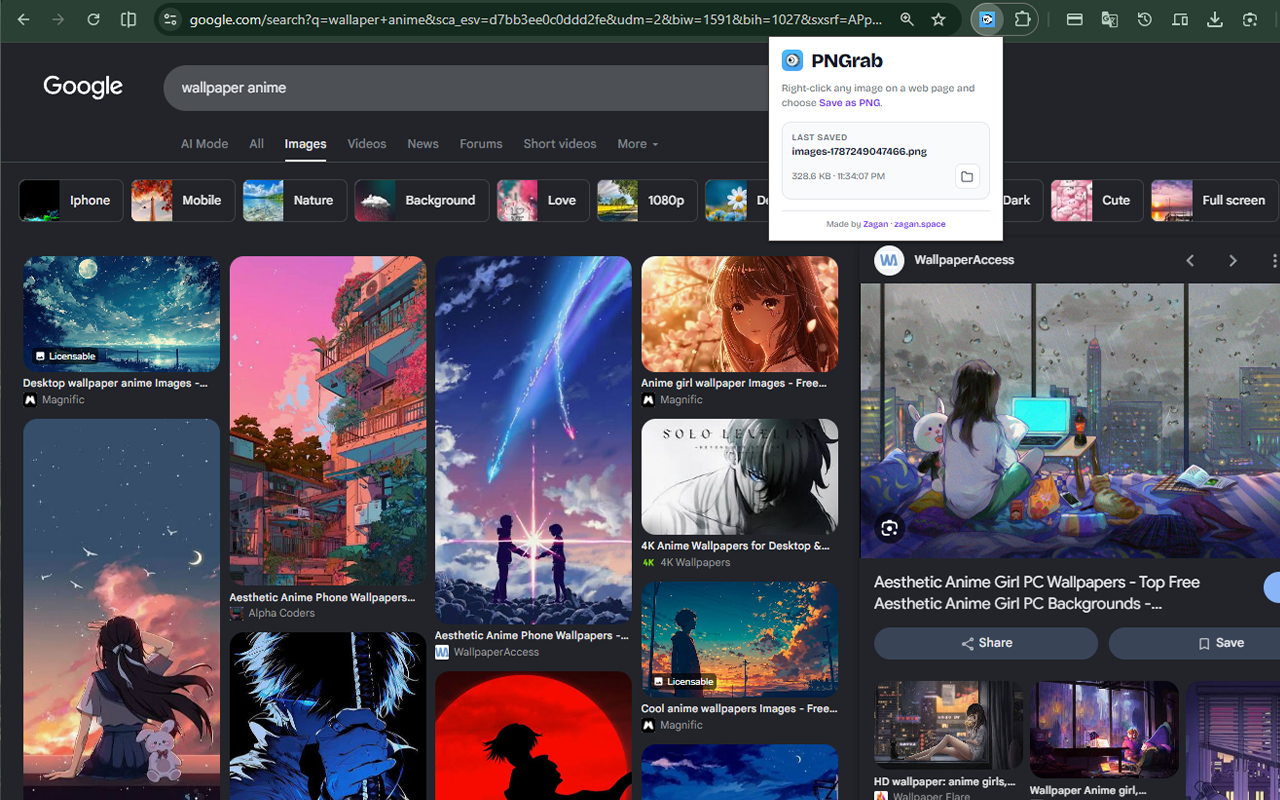Screen dimensions: 1280x800
Task: Go back to the previous page
Action: pos(24,19)
